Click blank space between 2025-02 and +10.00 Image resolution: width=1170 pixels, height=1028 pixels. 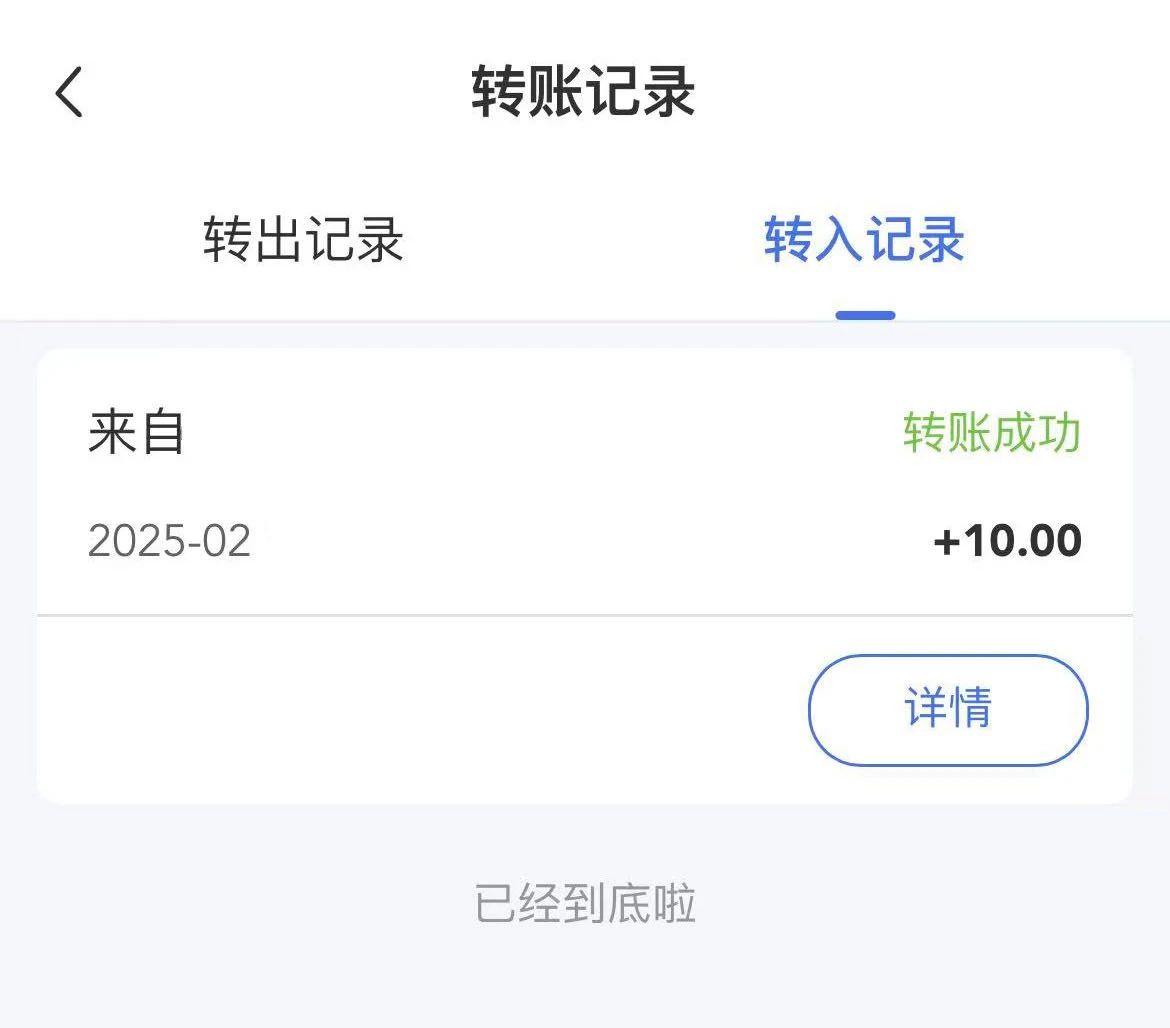(590, 541)
